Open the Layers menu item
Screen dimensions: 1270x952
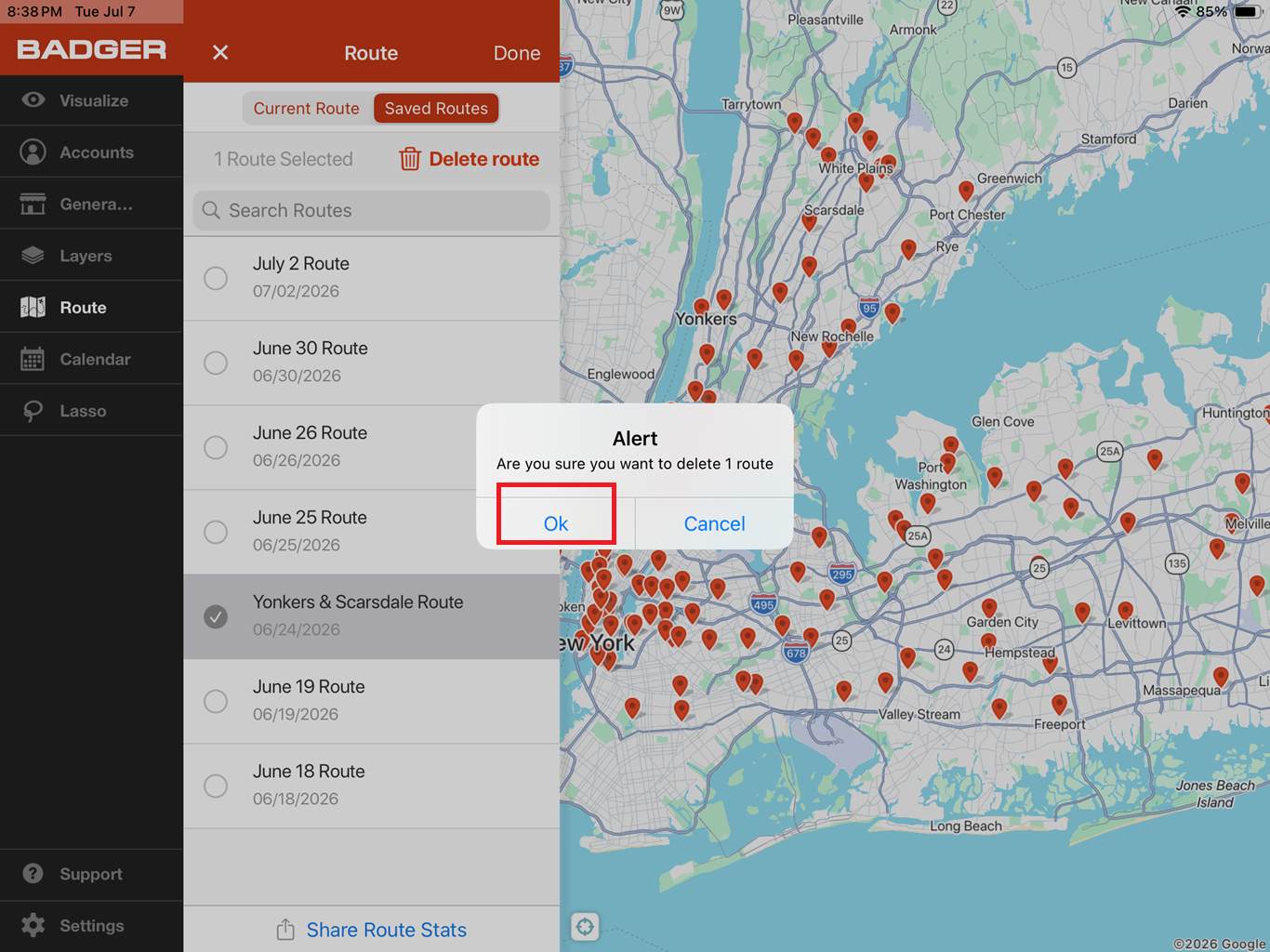click(91, 256)
